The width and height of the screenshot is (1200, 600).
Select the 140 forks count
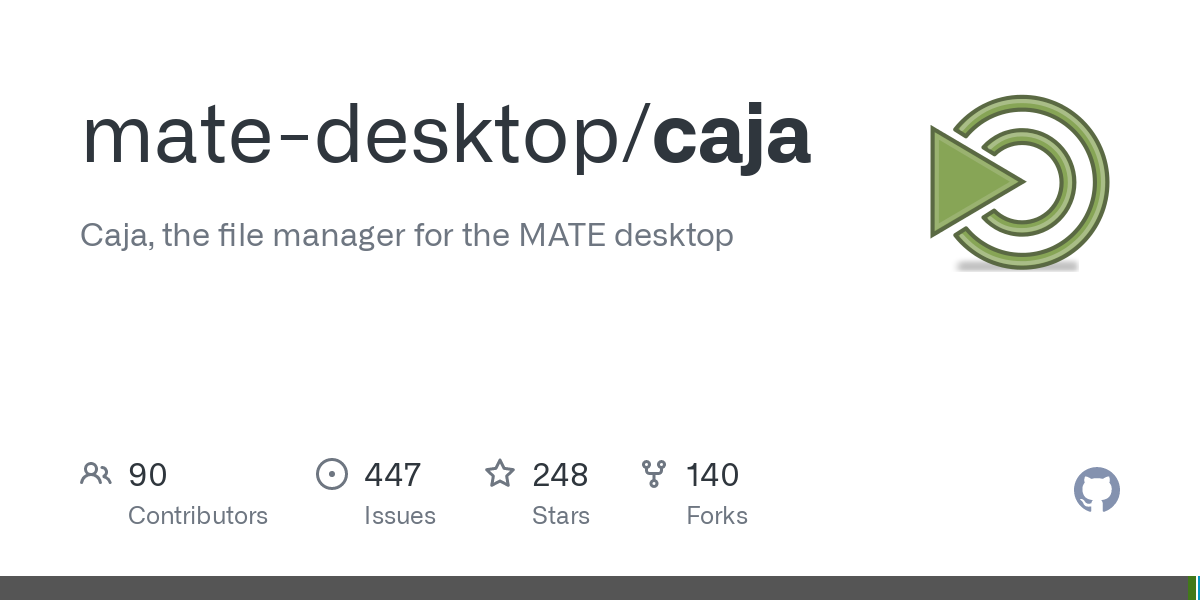pyautogui.click(x=712, y=475)
